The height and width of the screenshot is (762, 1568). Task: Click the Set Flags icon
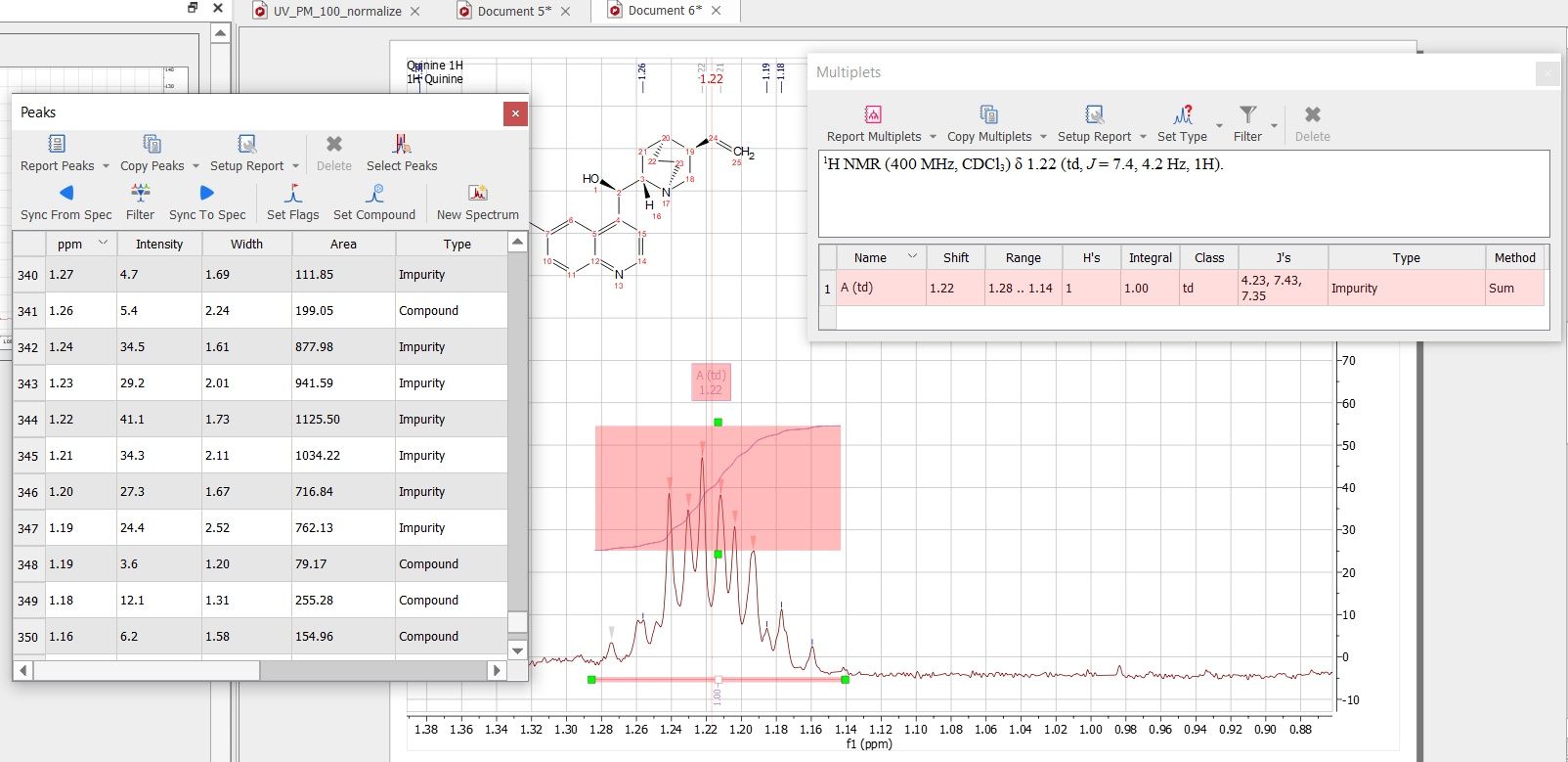292,194
